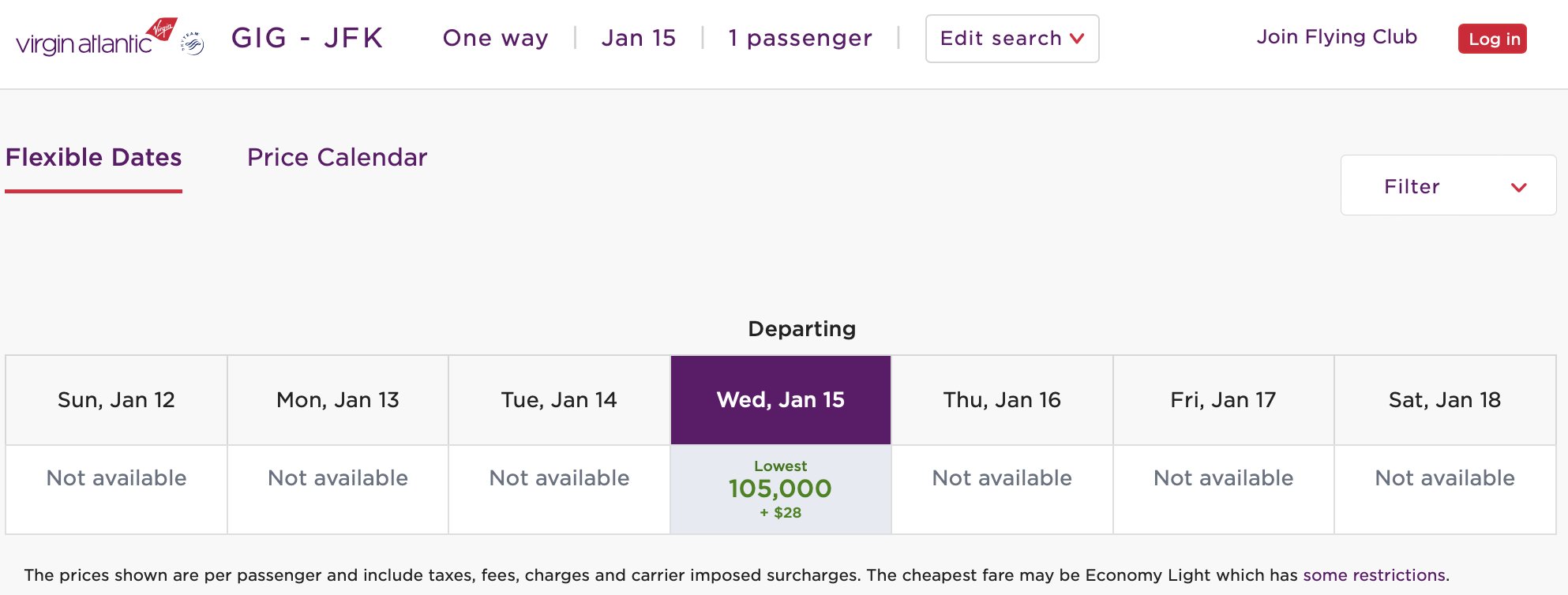Open the Join Flying Club link
This screenshot has height=595, width=1568.
coord(1337,37)
